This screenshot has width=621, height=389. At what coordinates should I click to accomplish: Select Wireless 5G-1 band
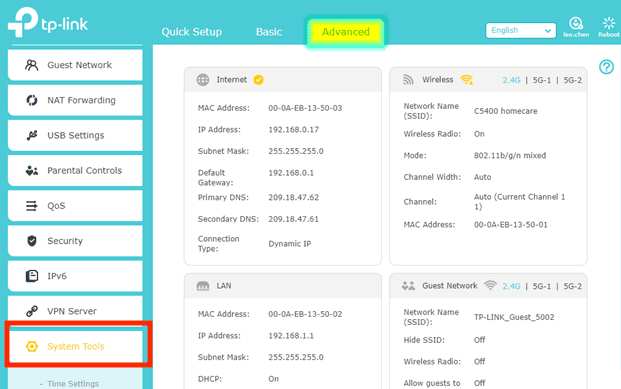coord(542,80)
